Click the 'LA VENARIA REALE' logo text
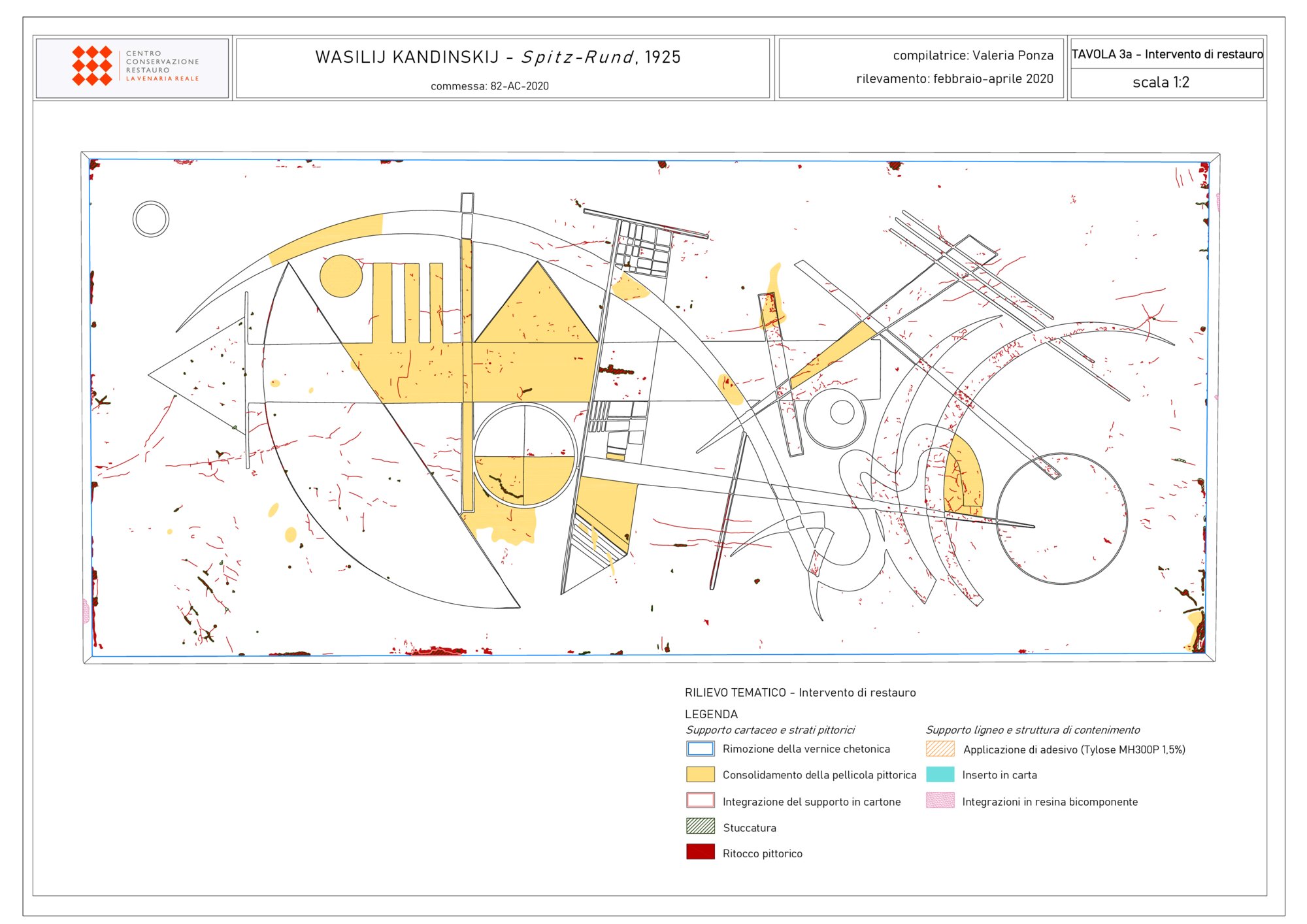The width and height of the screenshot is (1307, 924). click(162, 78)
